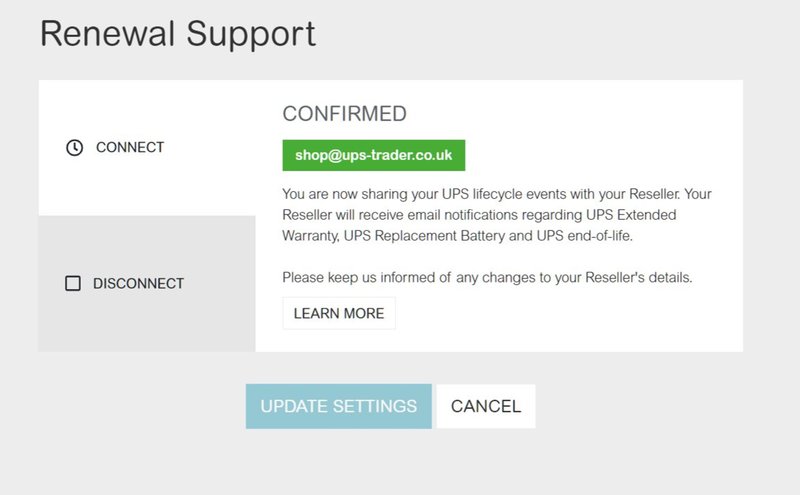Click the square icon beside DISCONNECT
This screenshot has height=495, width=800.
pos(73,283)
